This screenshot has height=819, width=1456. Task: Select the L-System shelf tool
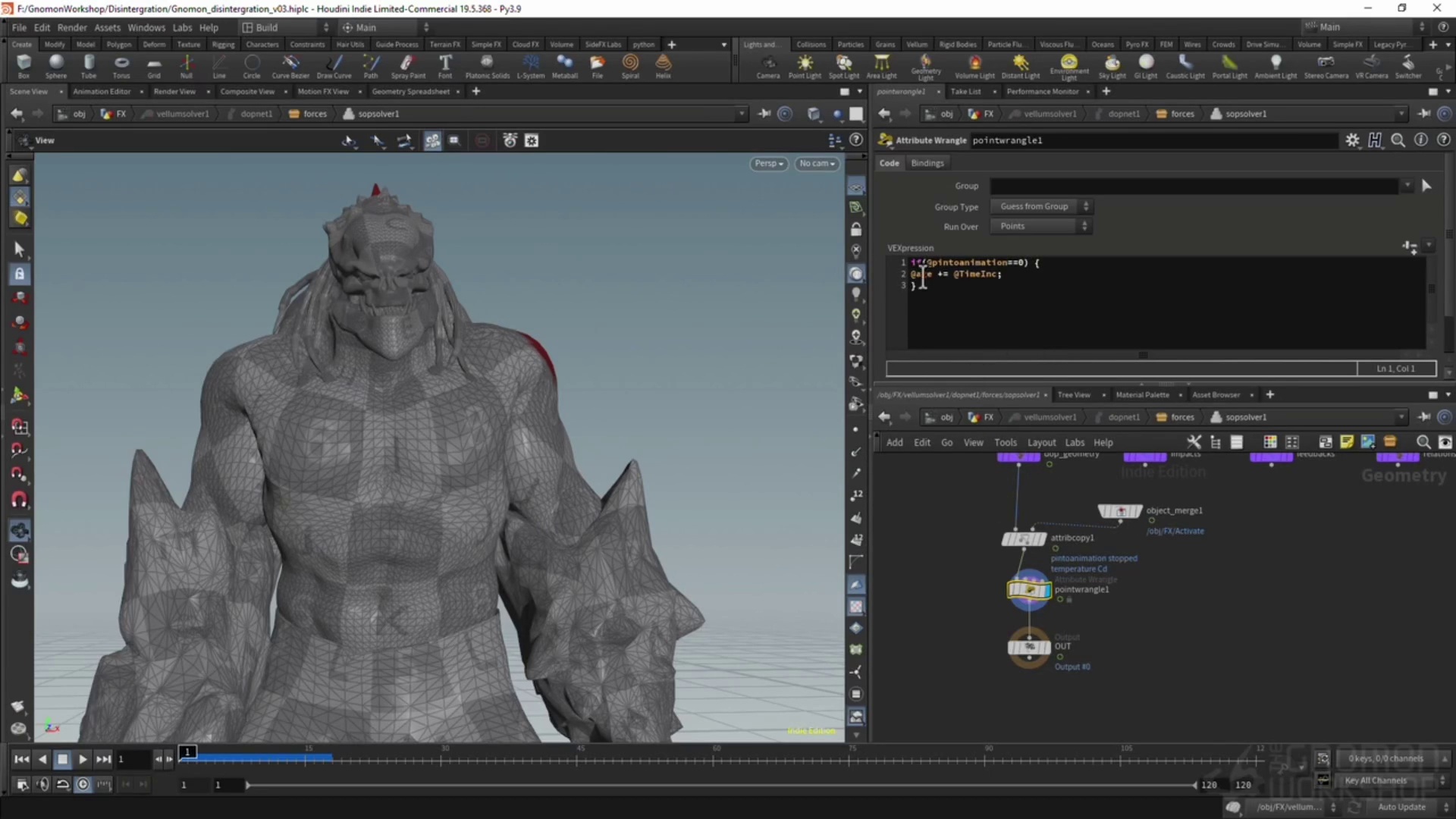pos(531,66)
